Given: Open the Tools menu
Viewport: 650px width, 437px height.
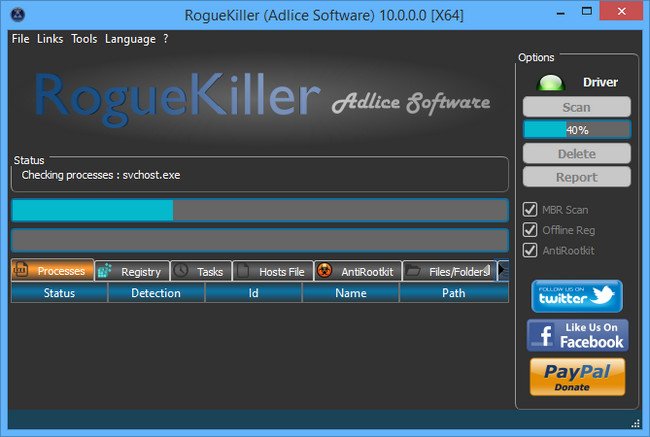Looking at the screenshot, I should 84,39.
